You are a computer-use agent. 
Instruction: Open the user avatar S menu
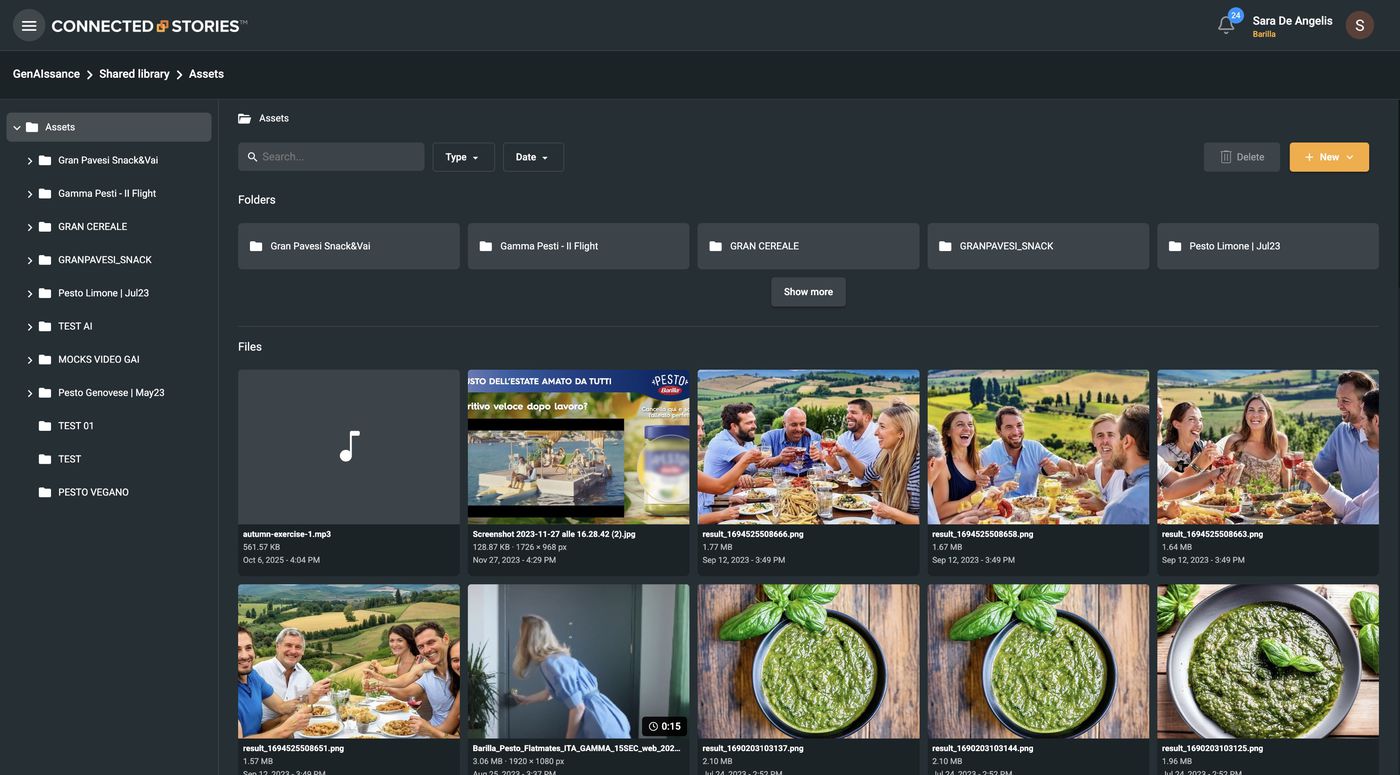(x=1359, y=25)
